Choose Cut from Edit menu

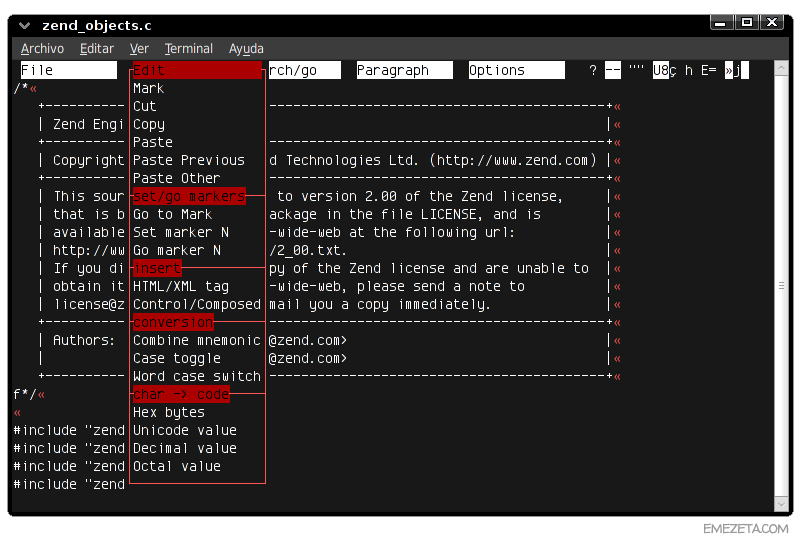[x=144, y=106]
